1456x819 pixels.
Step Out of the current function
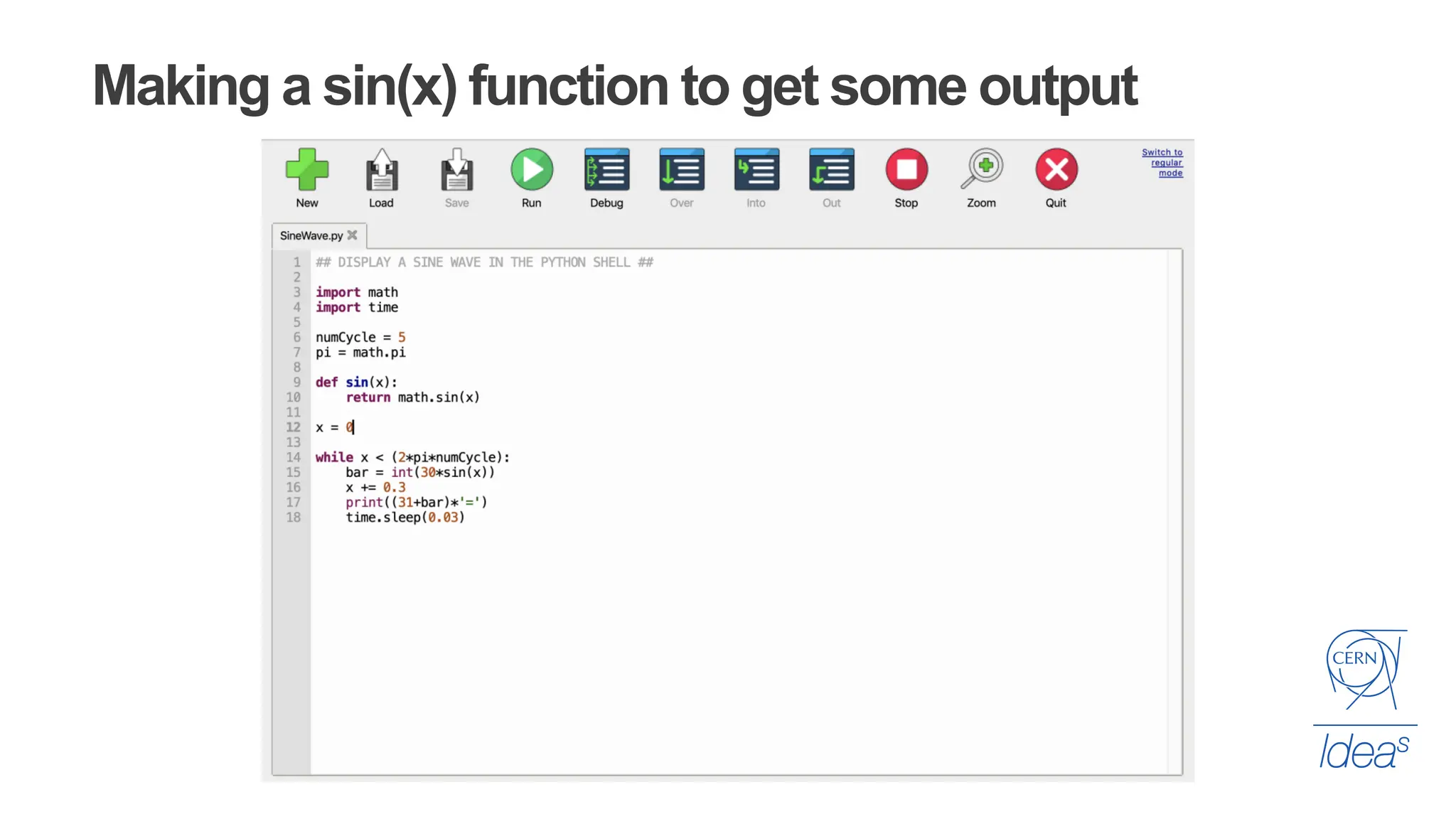[830, 169]
